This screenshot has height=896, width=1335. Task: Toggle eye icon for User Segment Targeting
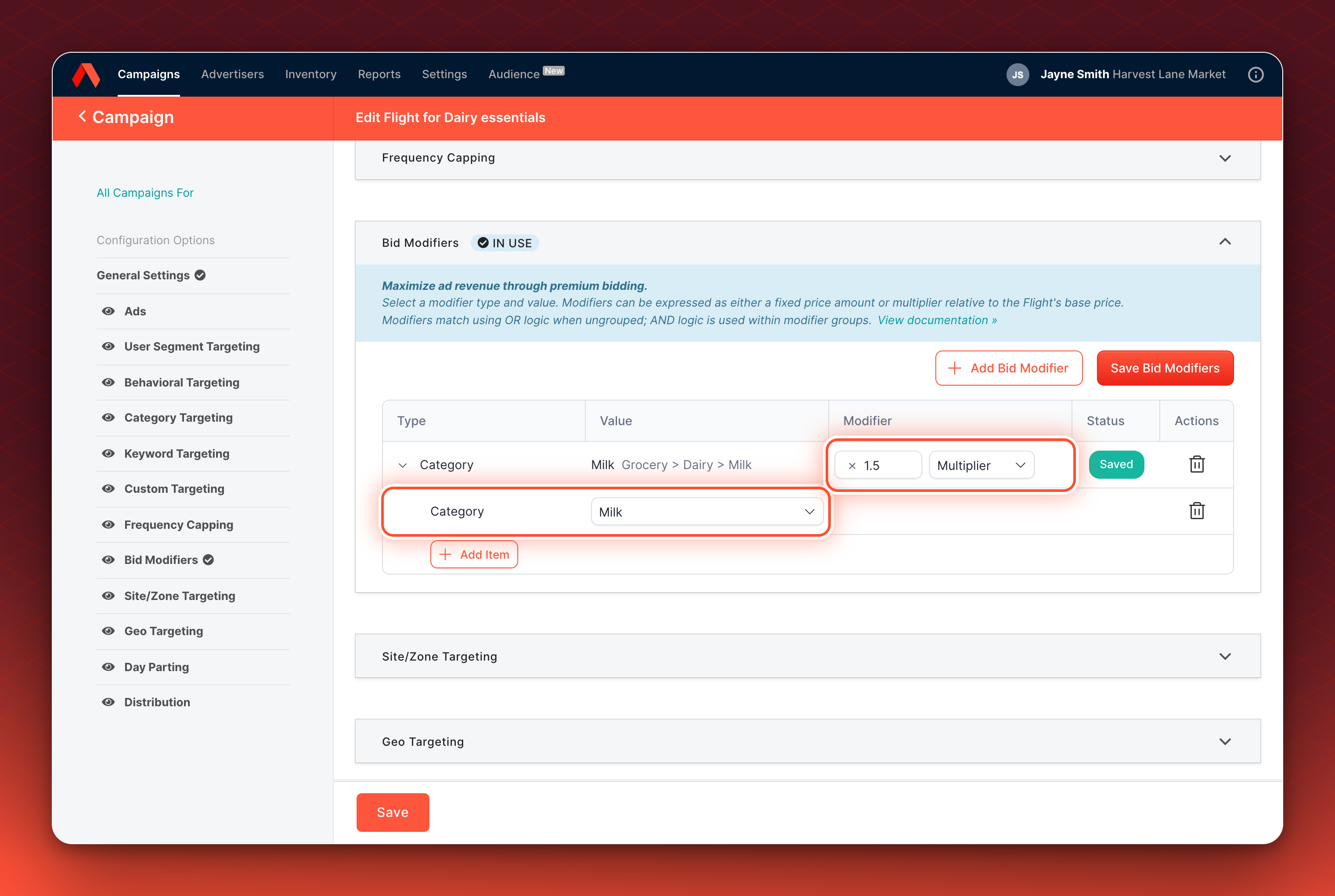108,346
